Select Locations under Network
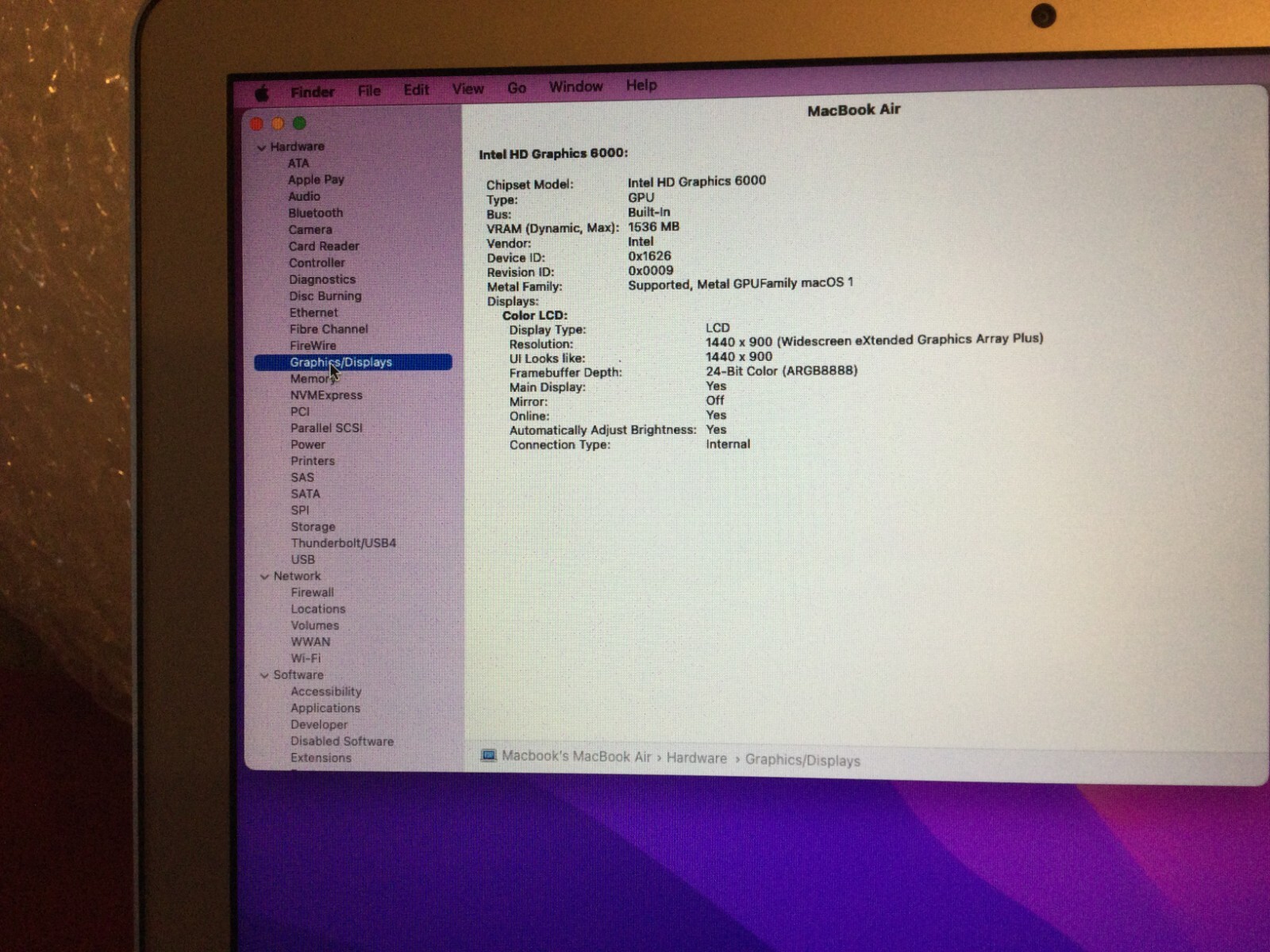1270x952 pixels. (318, 610)
